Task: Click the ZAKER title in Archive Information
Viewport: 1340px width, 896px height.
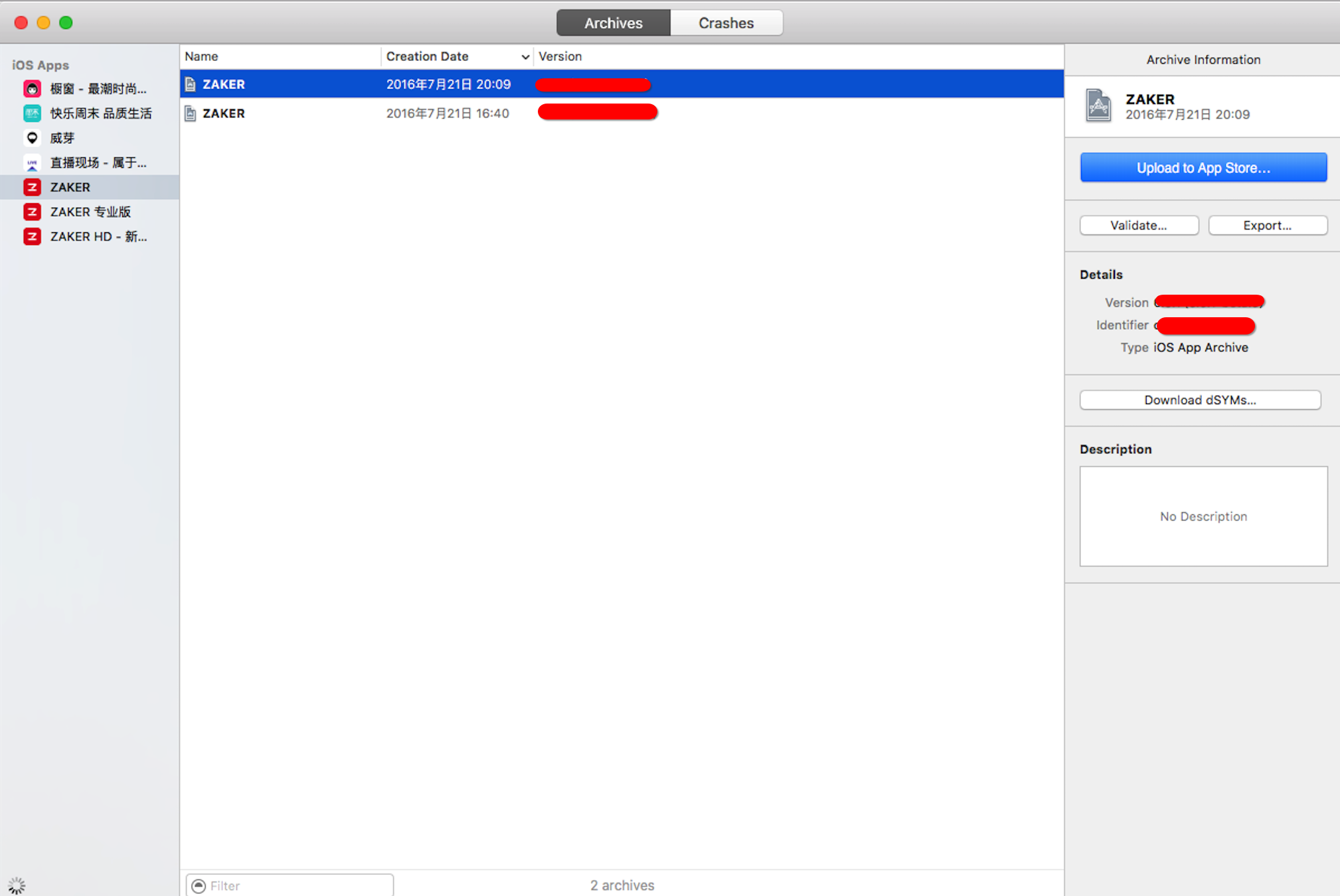Action: point(1150,100)
